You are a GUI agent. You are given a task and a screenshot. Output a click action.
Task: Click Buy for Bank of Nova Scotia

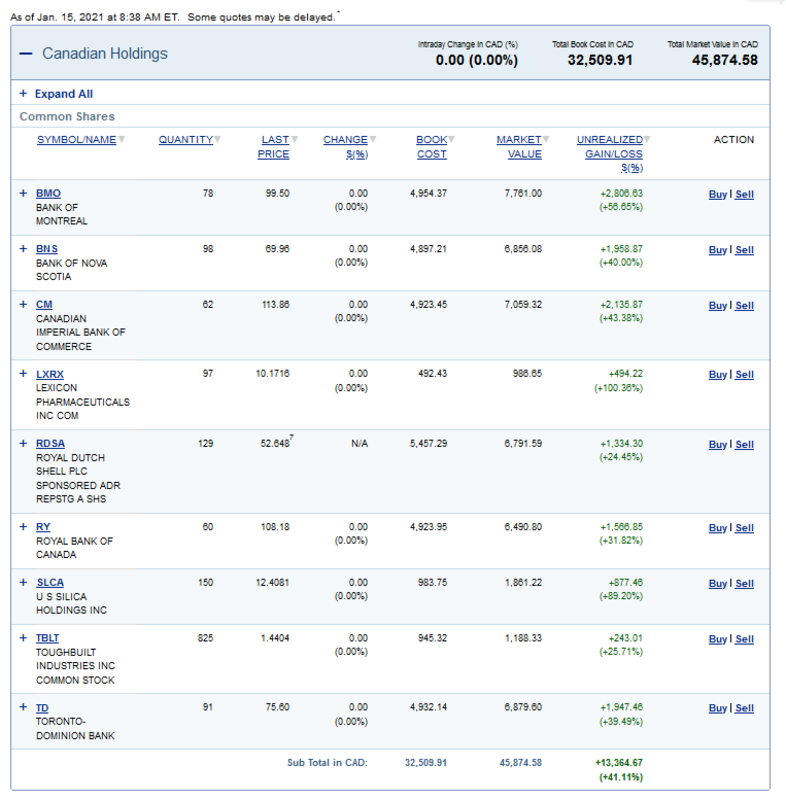click(718, 250)
